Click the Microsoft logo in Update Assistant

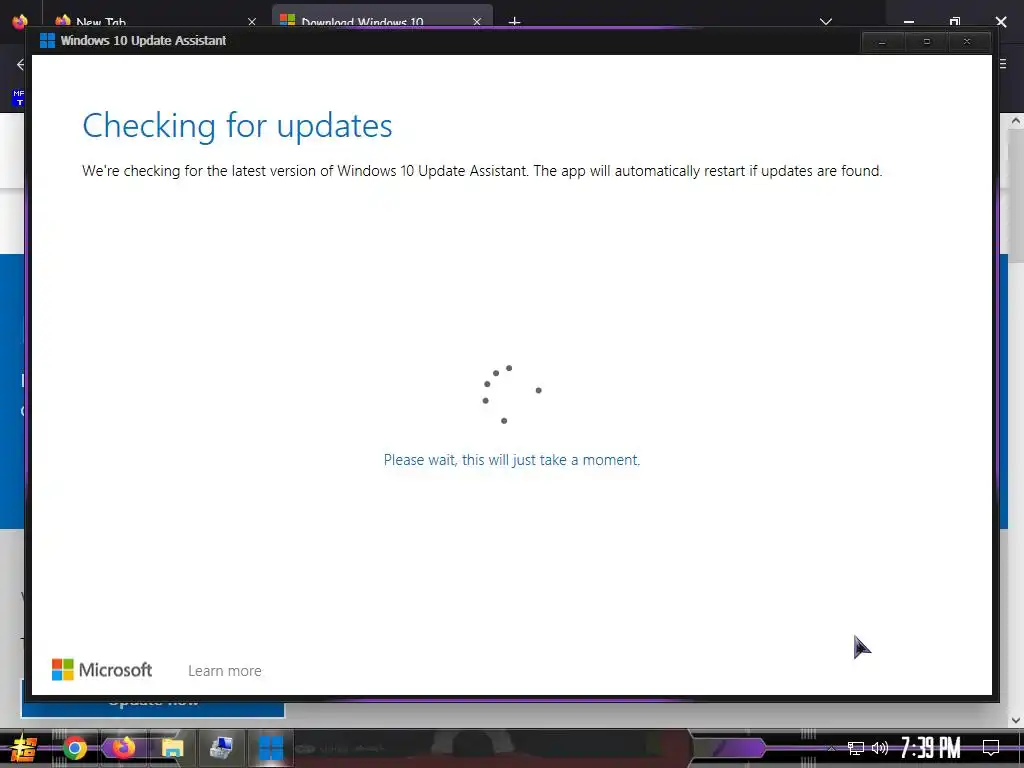click(102, 669)
